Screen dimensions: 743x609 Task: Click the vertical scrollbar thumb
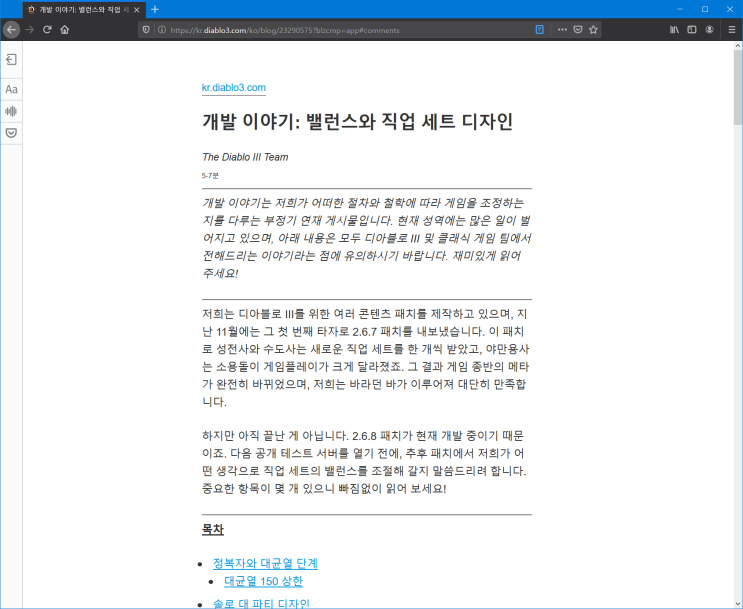tap(738, 87)
